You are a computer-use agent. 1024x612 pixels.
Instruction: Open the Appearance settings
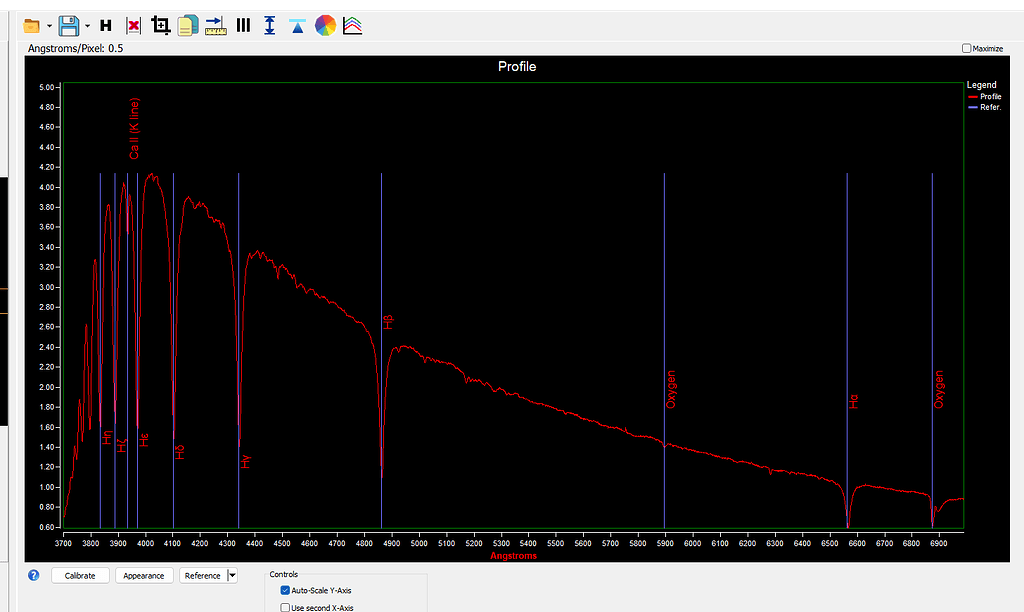coord(144,575)
